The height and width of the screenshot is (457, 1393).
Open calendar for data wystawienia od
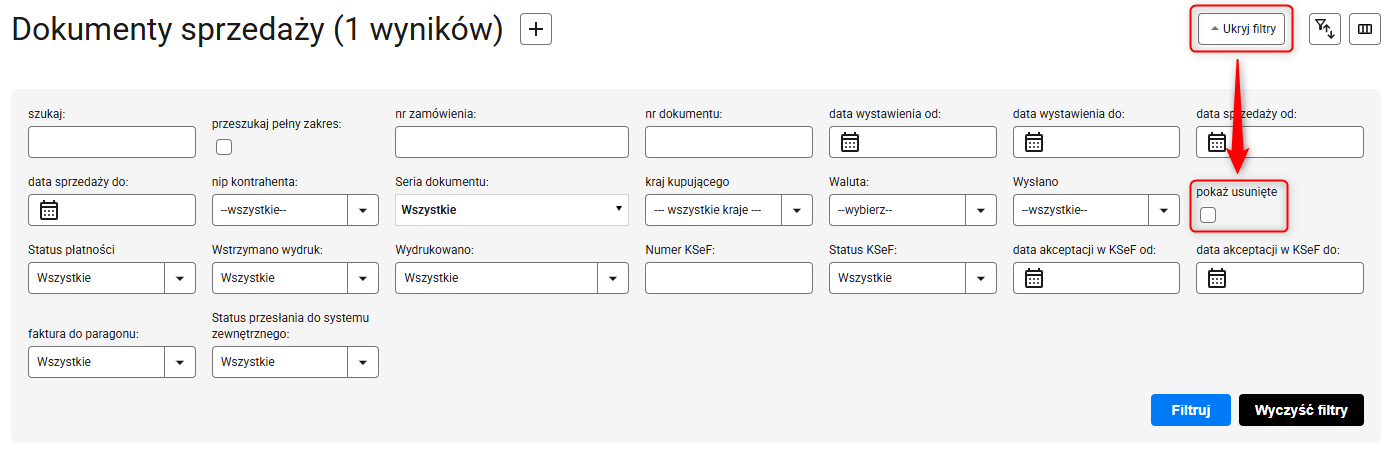[850, 142]
